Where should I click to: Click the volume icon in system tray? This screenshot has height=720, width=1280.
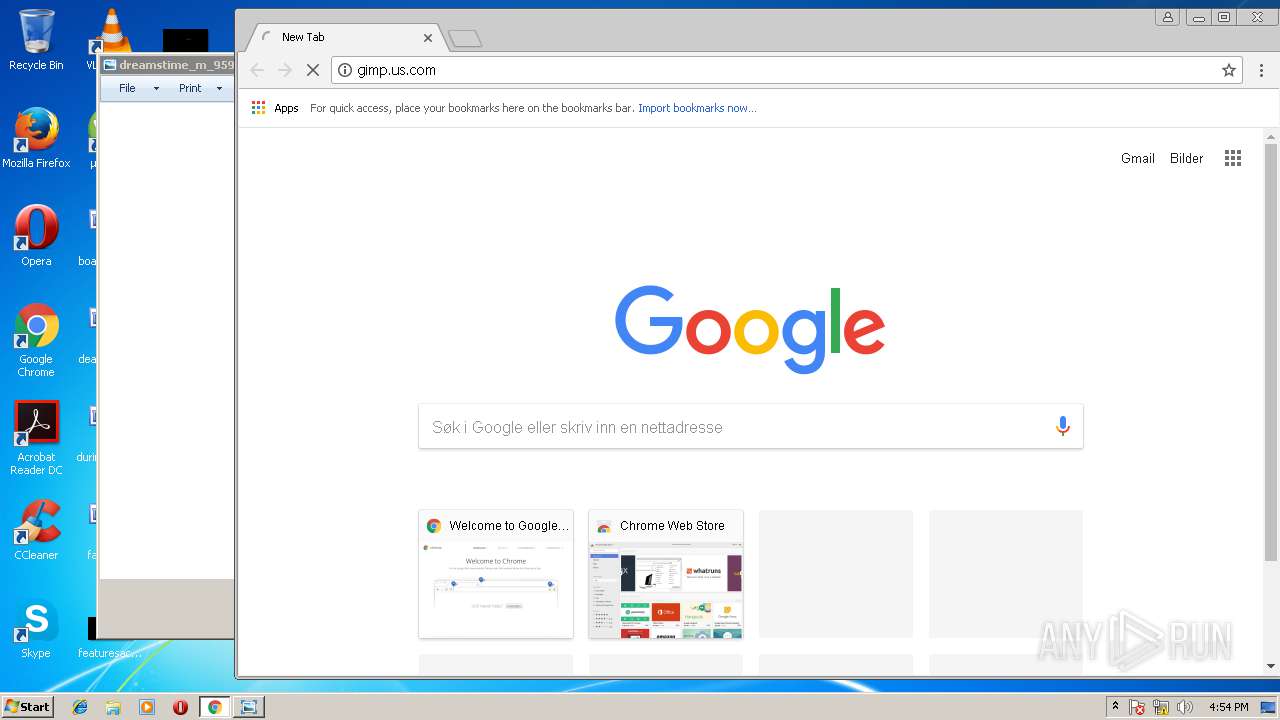(1185, 707)
